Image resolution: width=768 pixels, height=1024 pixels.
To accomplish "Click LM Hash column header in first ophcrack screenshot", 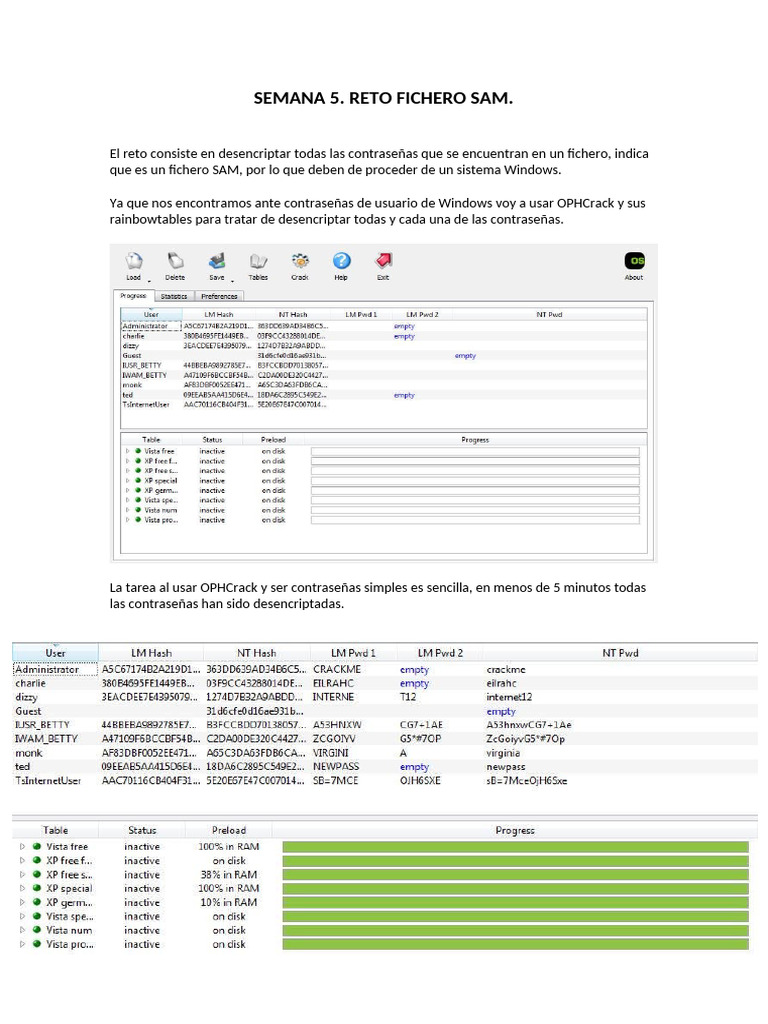I will (x=219, y=315).
